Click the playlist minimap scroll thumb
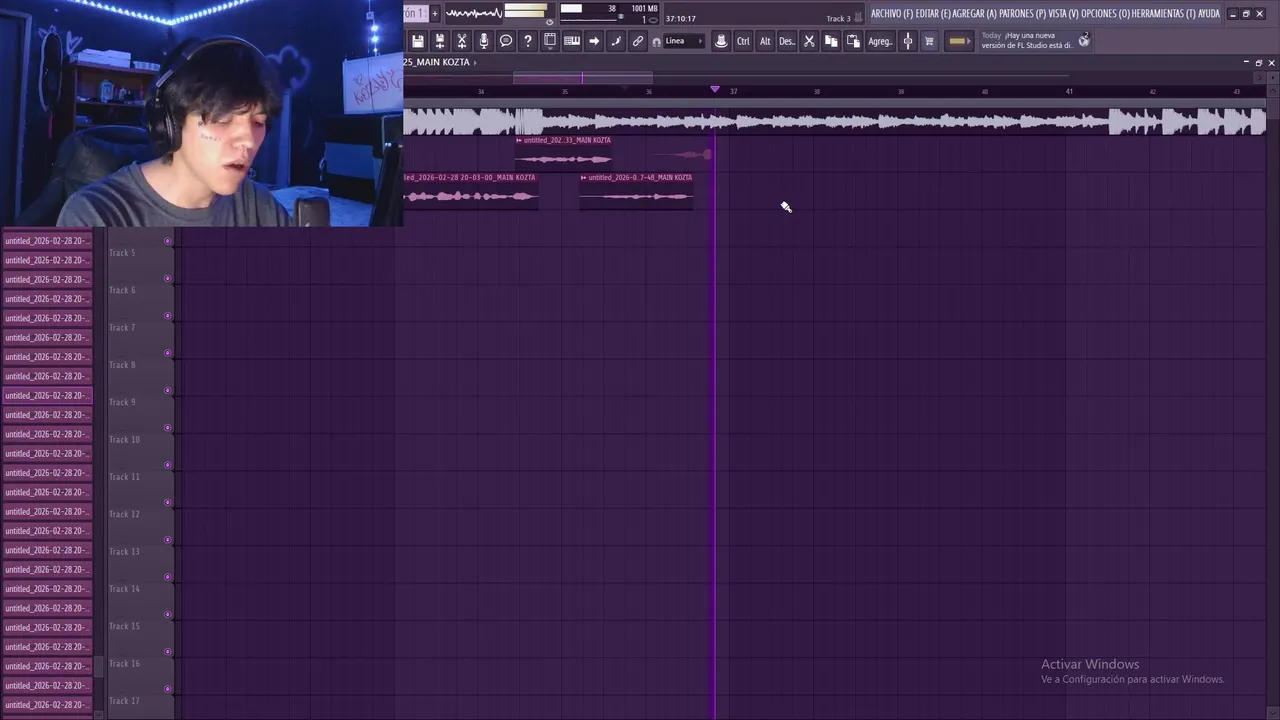The width and height of the screenshot is (1280, 720). tap(583, 77)
